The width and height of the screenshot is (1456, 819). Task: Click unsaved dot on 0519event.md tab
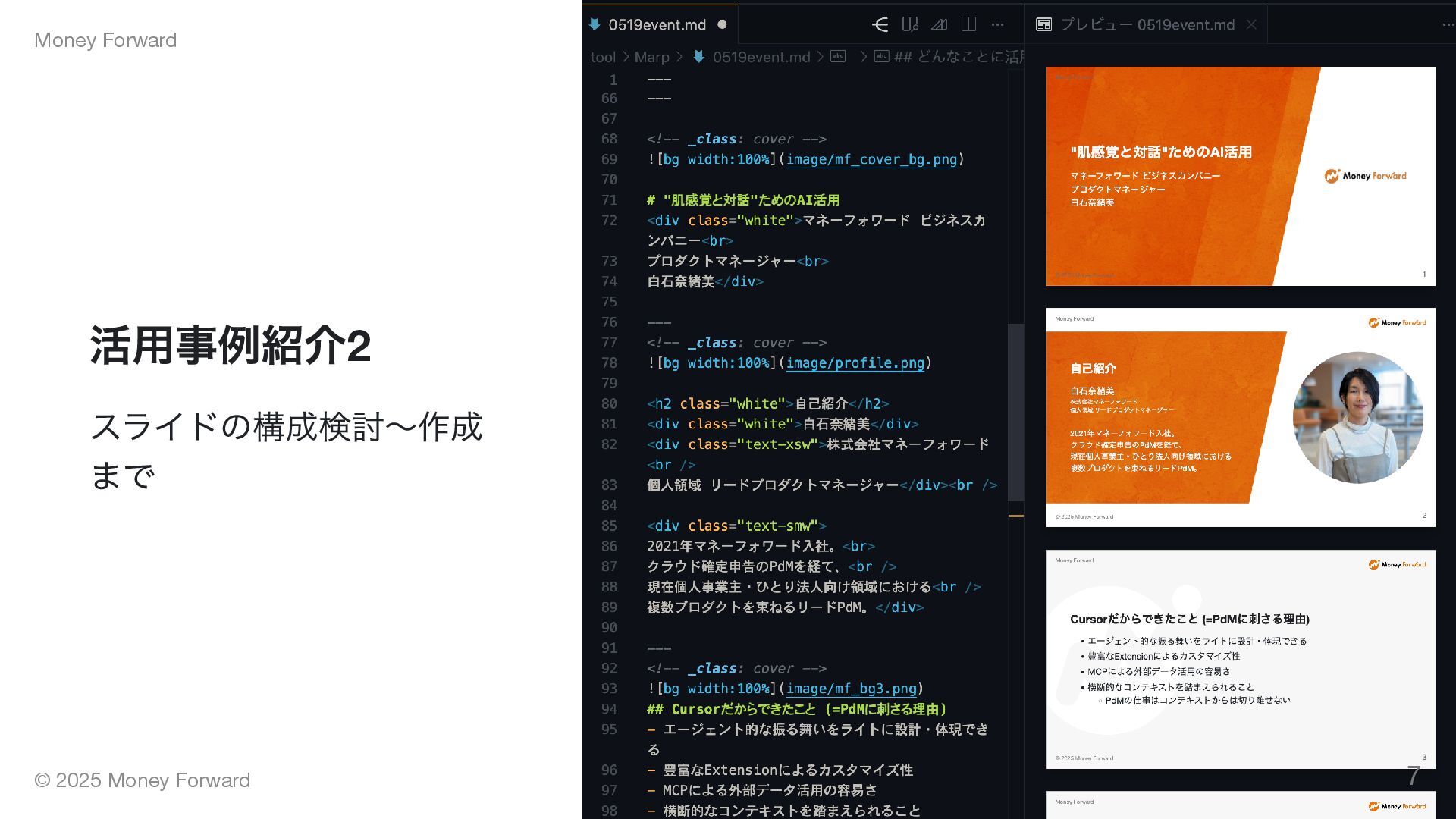tap(722, 25)
